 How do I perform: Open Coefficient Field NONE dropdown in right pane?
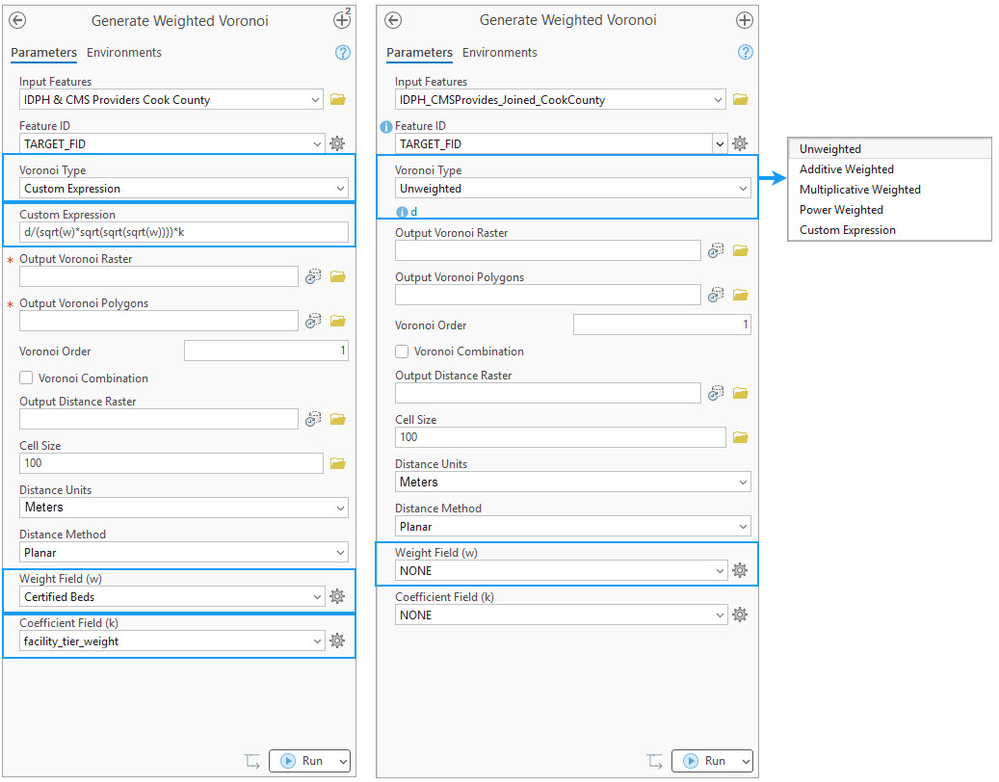pos(561,614)
